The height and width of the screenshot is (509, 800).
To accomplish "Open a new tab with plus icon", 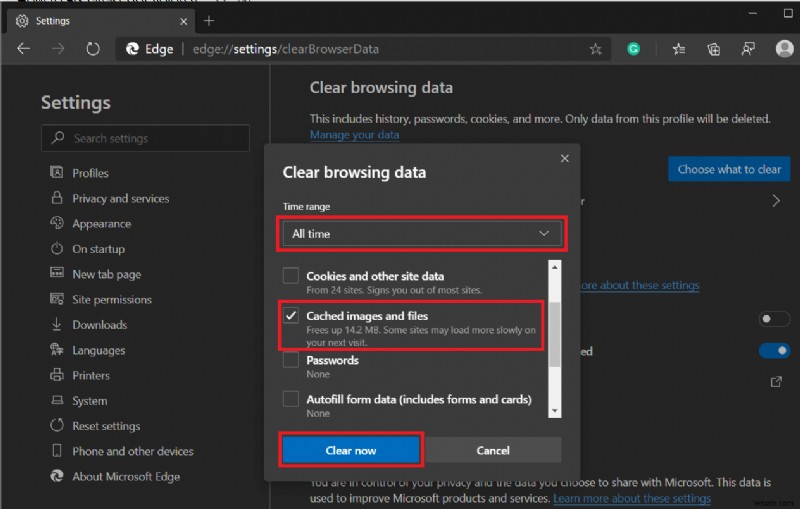I will click(209, 20).
